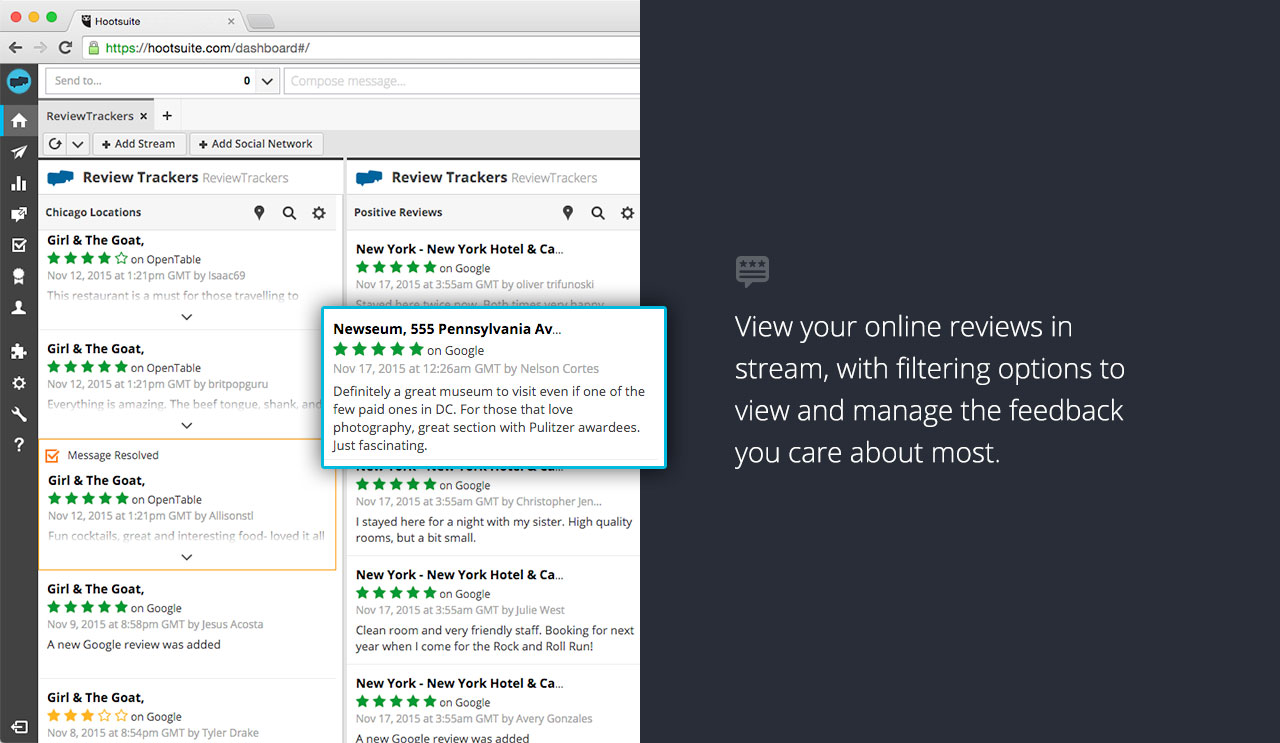Image resolution: width=1280 pixels, height=743 pixels.
Task: Refresh streams with the reload button
Action: [55, 144]
